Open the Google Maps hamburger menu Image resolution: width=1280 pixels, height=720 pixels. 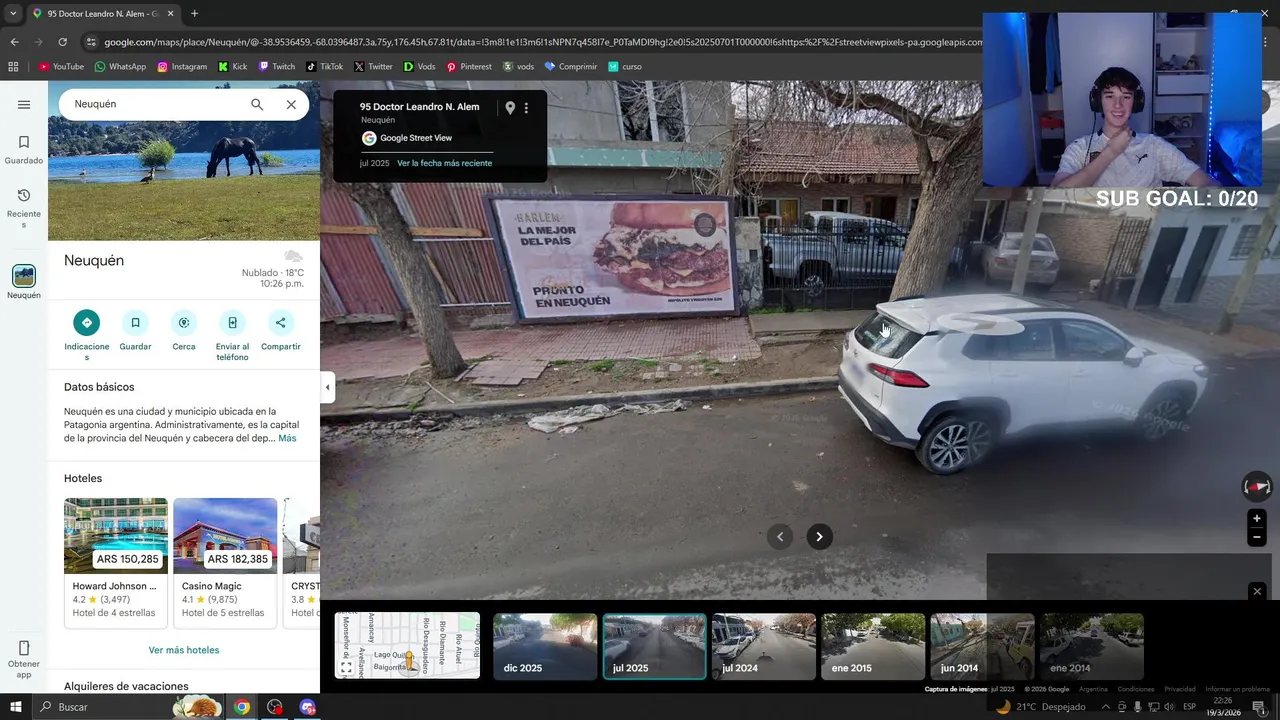[24, 105]
